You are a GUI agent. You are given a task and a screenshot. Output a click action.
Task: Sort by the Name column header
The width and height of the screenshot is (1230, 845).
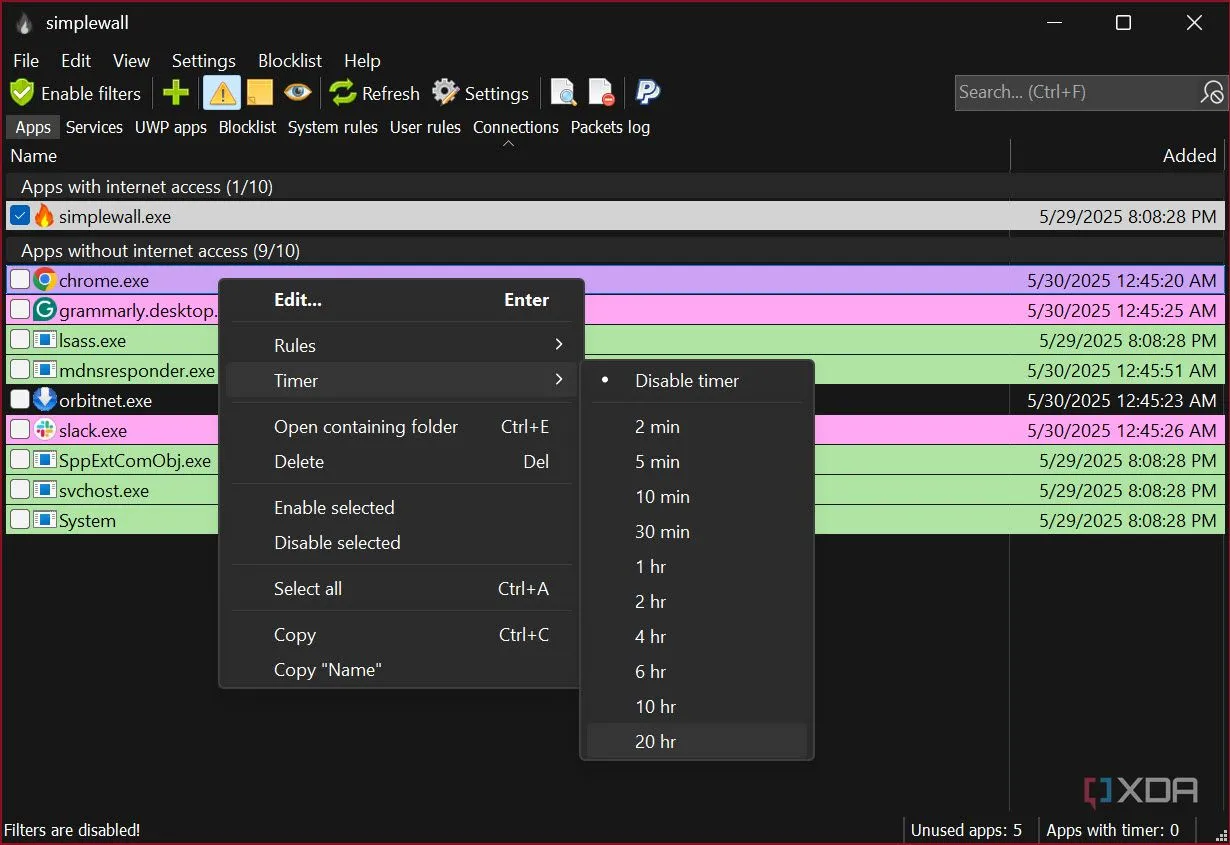506,156
